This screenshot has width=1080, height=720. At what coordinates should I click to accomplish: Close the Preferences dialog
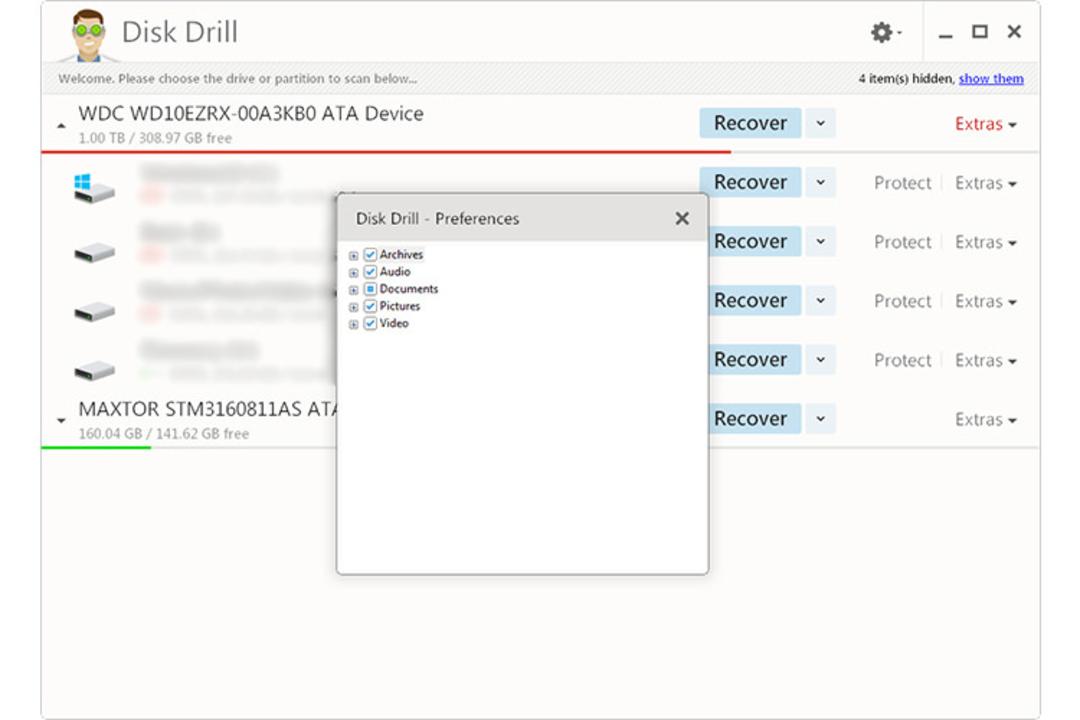(682, 218)
